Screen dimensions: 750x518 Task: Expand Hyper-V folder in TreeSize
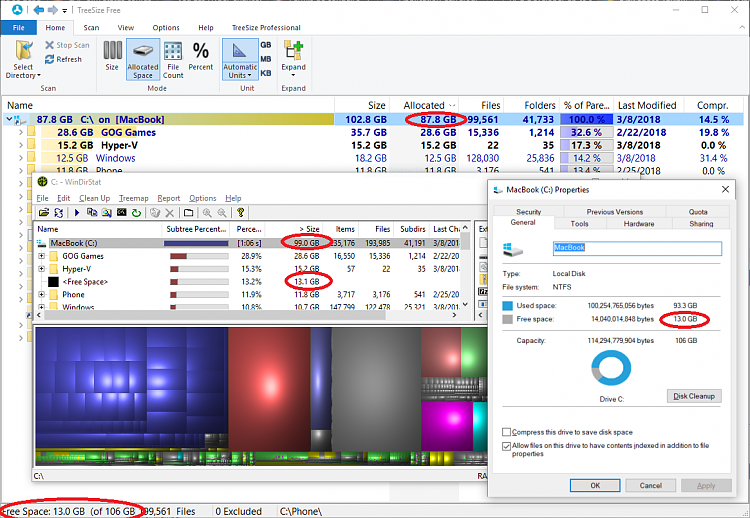21,145
